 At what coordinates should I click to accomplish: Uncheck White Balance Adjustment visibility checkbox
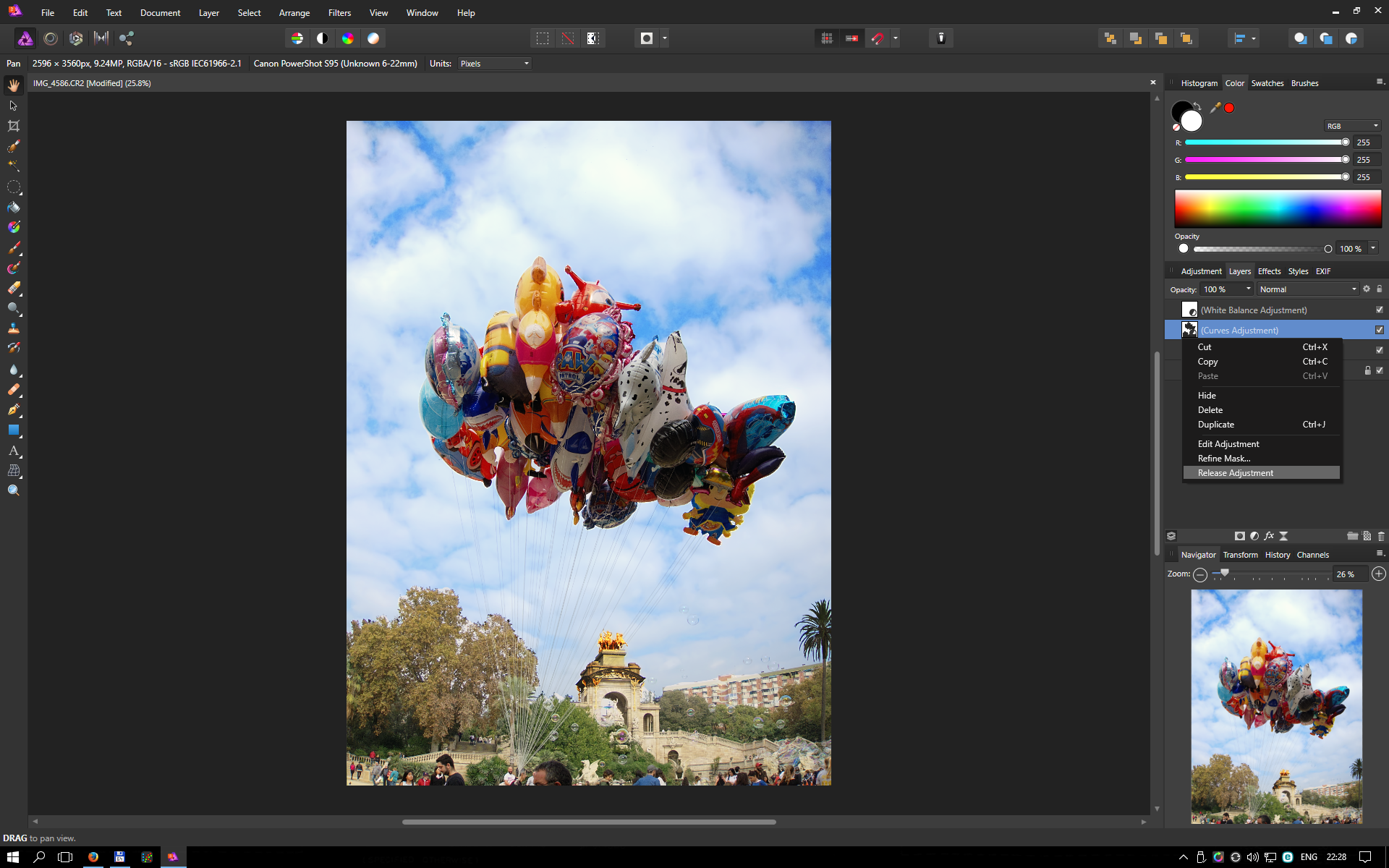[1380, 310]
